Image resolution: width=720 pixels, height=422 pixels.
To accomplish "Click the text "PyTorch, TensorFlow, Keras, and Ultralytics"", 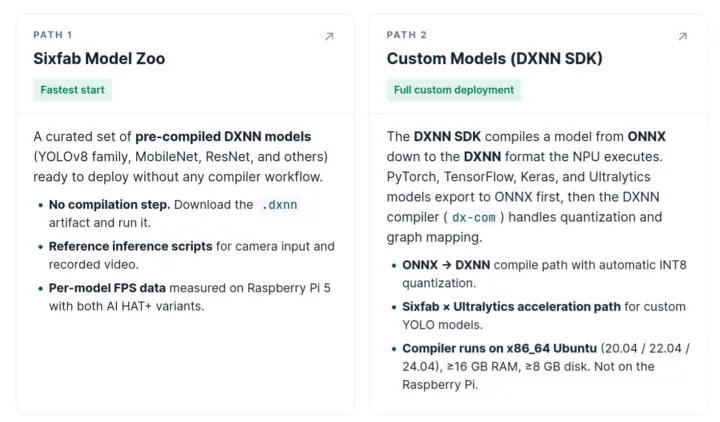I will pyautogui.click(x=518, y=177).
